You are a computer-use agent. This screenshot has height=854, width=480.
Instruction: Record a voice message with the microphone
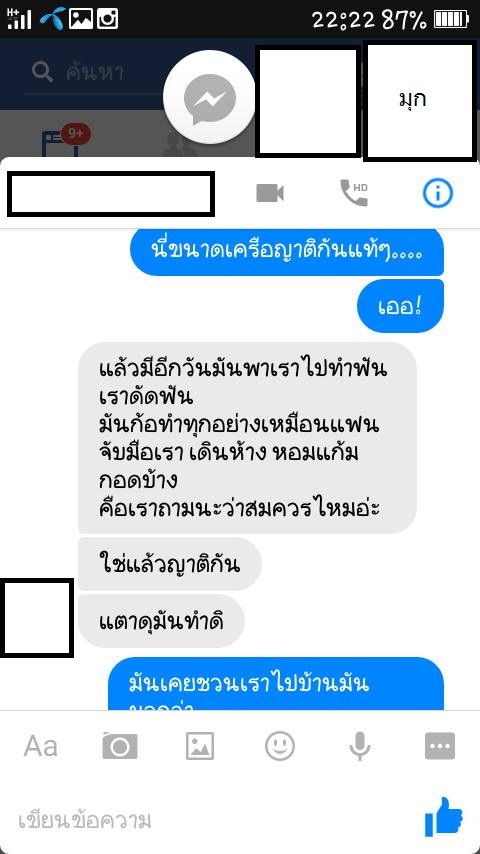point(360,746)
